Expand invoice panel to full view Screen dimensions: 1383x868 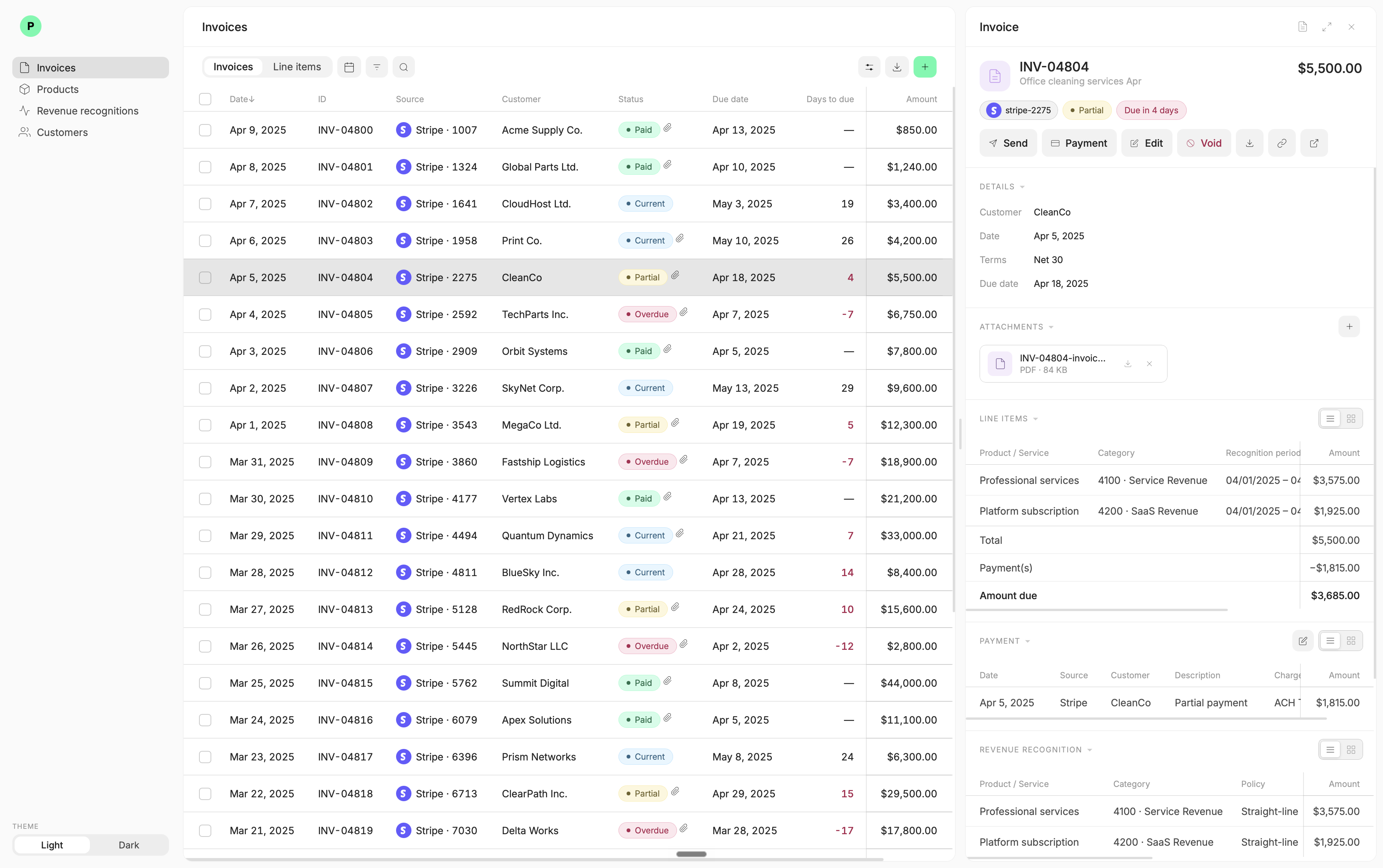(1327, 27)
